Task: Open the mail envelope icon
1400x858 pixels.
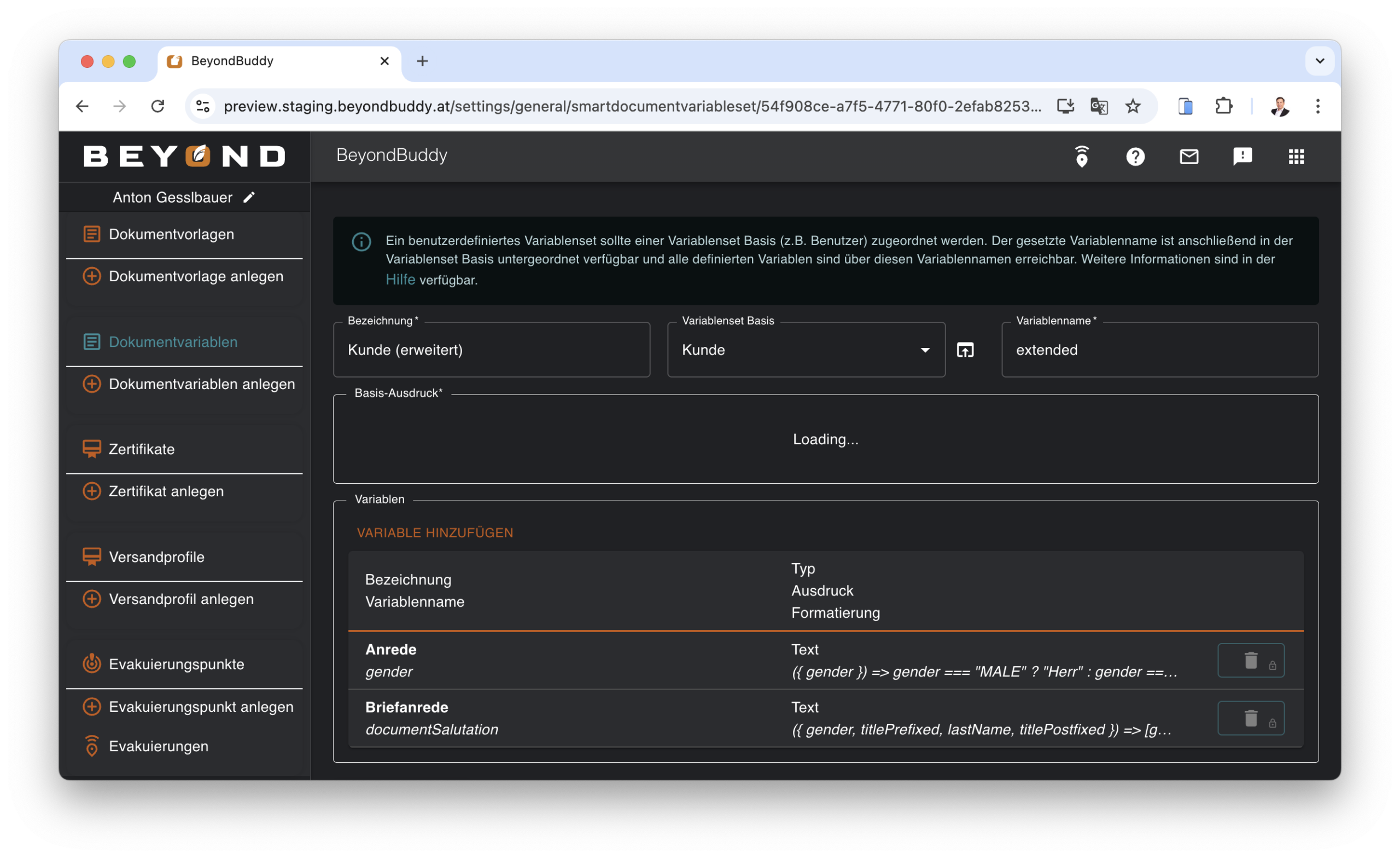Action: (1189, 156)
